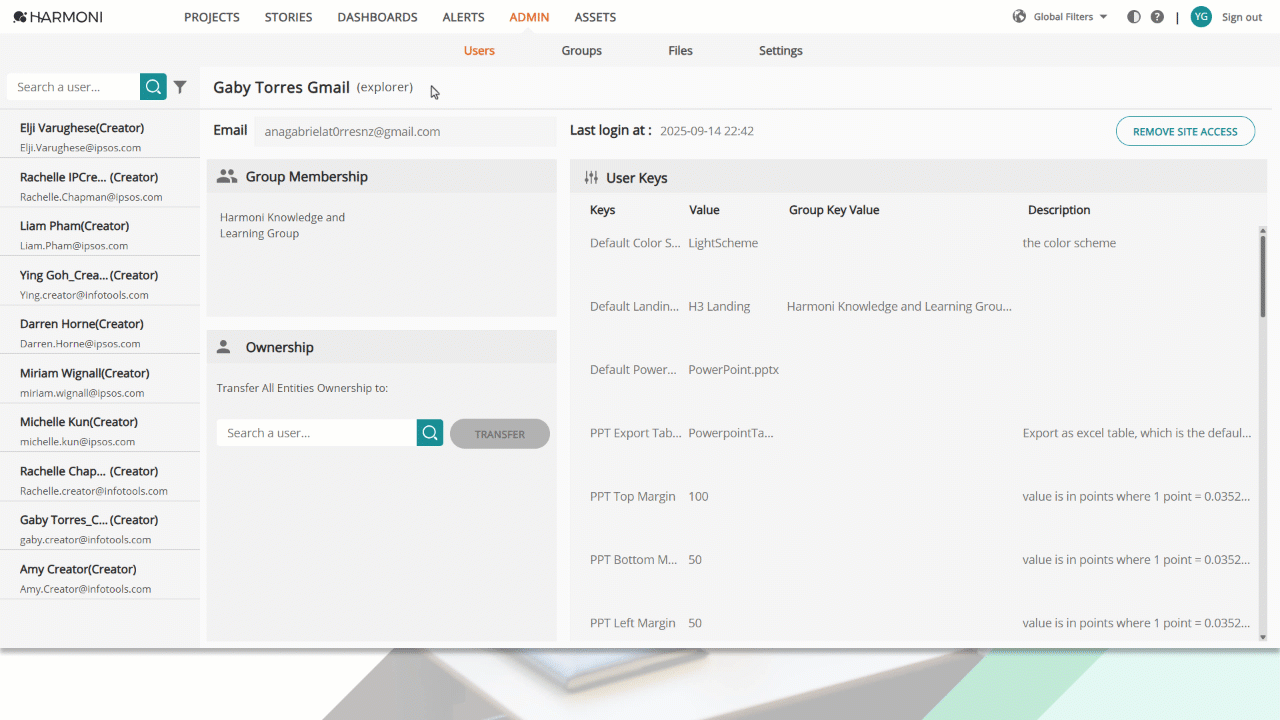
Task: Click the LightScheme value
Action: pos(723,243)
